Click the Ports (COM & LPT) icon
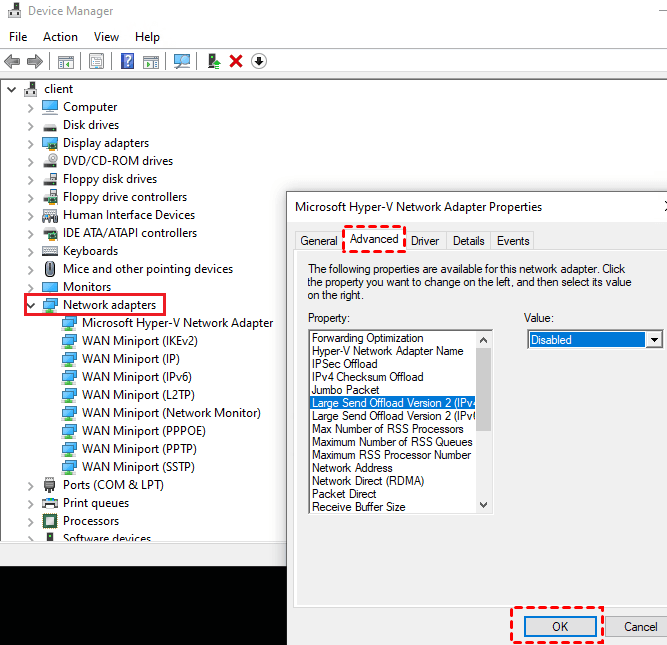This screenshot has width=667, height=645. pyautogui.click(x=50, y=485)
